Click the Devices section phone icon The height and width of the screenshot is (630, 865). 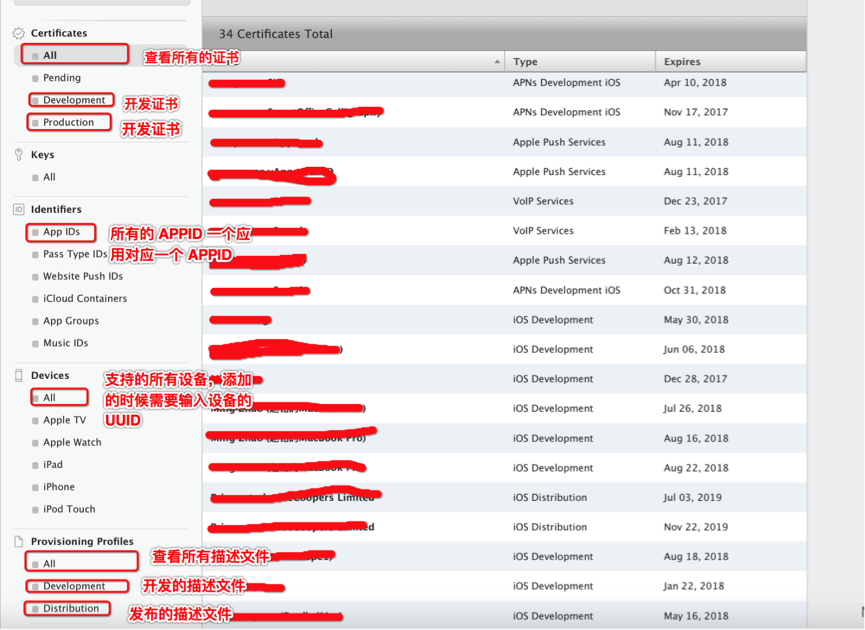tap(18, 375)
